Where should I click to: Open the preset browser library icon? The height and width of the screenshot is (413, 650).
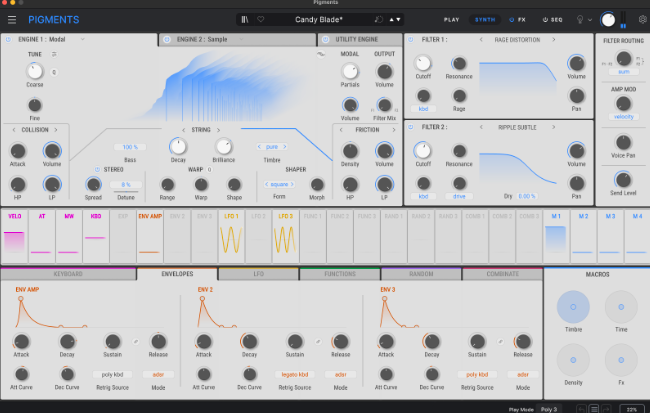[245, 19]
